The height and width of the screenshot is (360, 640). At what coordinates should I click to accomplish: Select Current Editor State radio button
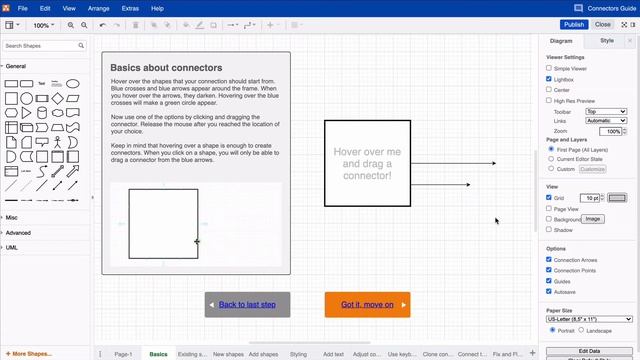(x=551, y=159)
